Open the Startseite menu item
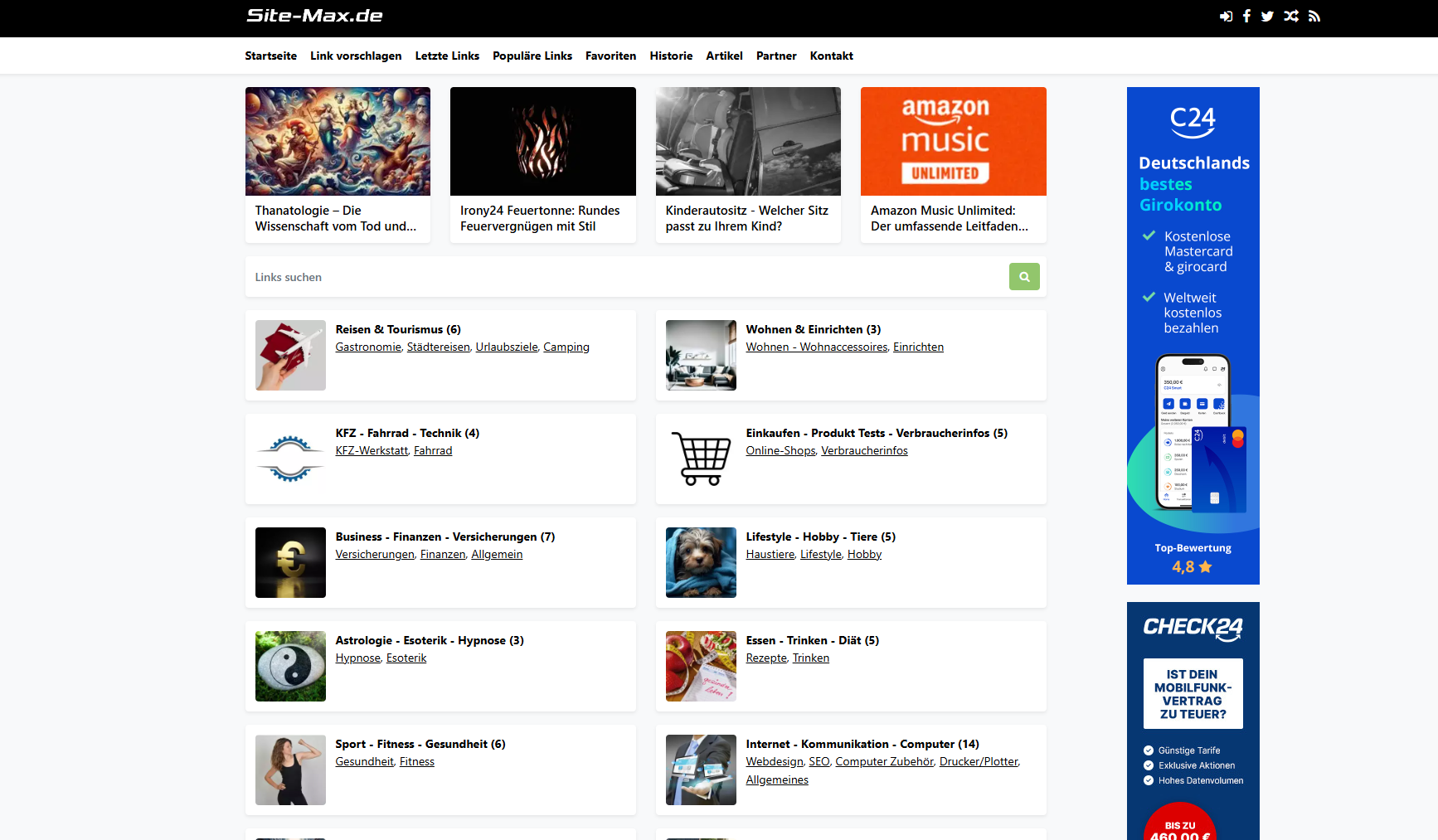 pos(270,56)
